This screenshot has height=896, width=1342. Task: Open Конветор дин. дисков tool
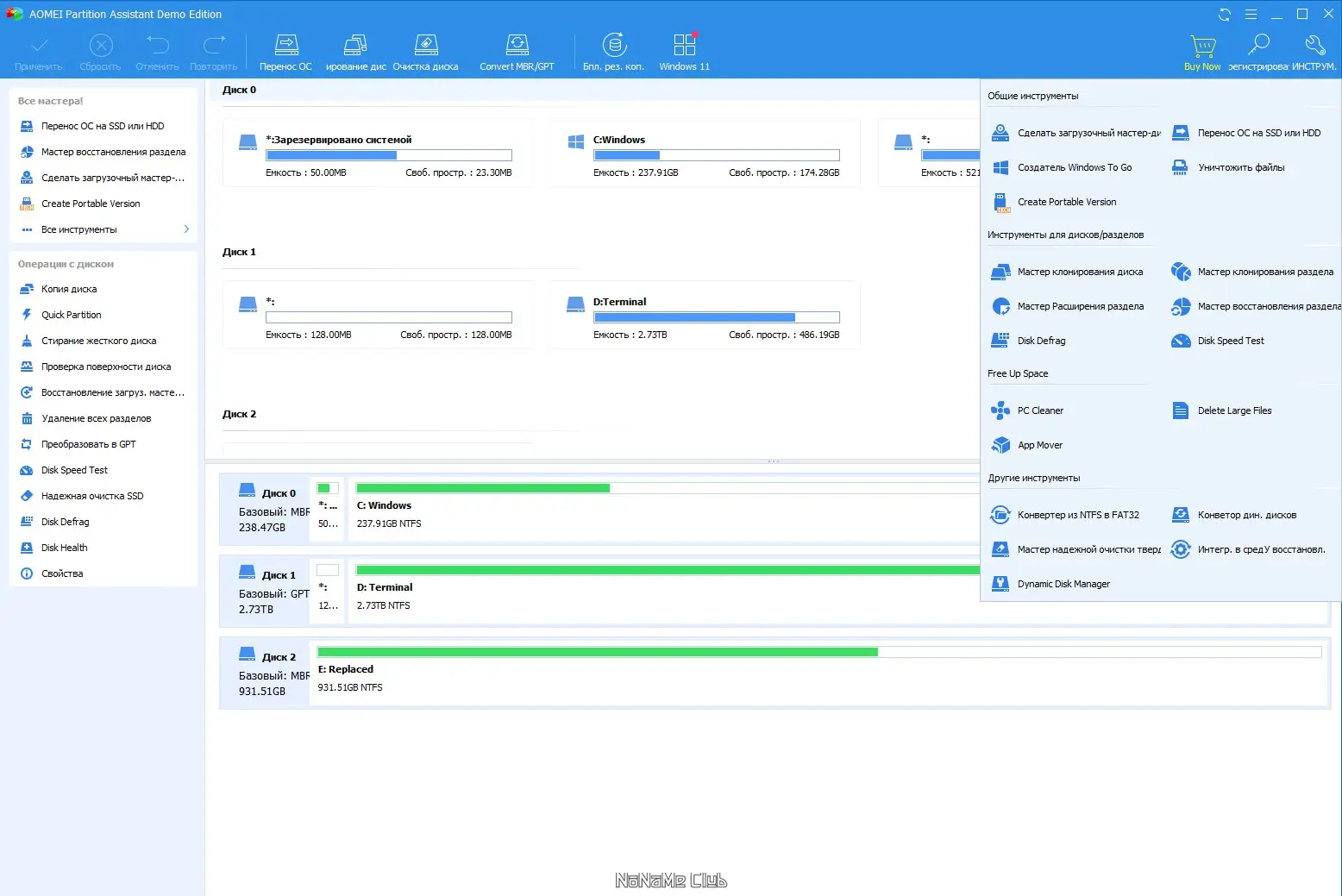(1234, 515)
